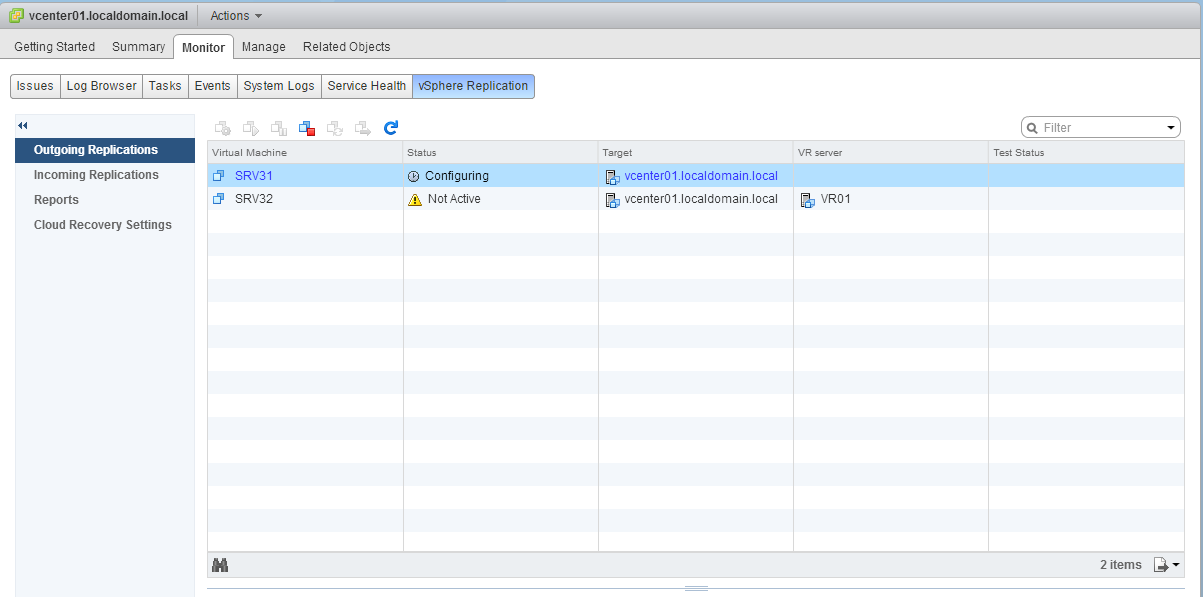This screenshot has height=597, width=1203.
Task: Trigger the Sync Now icon
Action: click(x=335, y=128)
